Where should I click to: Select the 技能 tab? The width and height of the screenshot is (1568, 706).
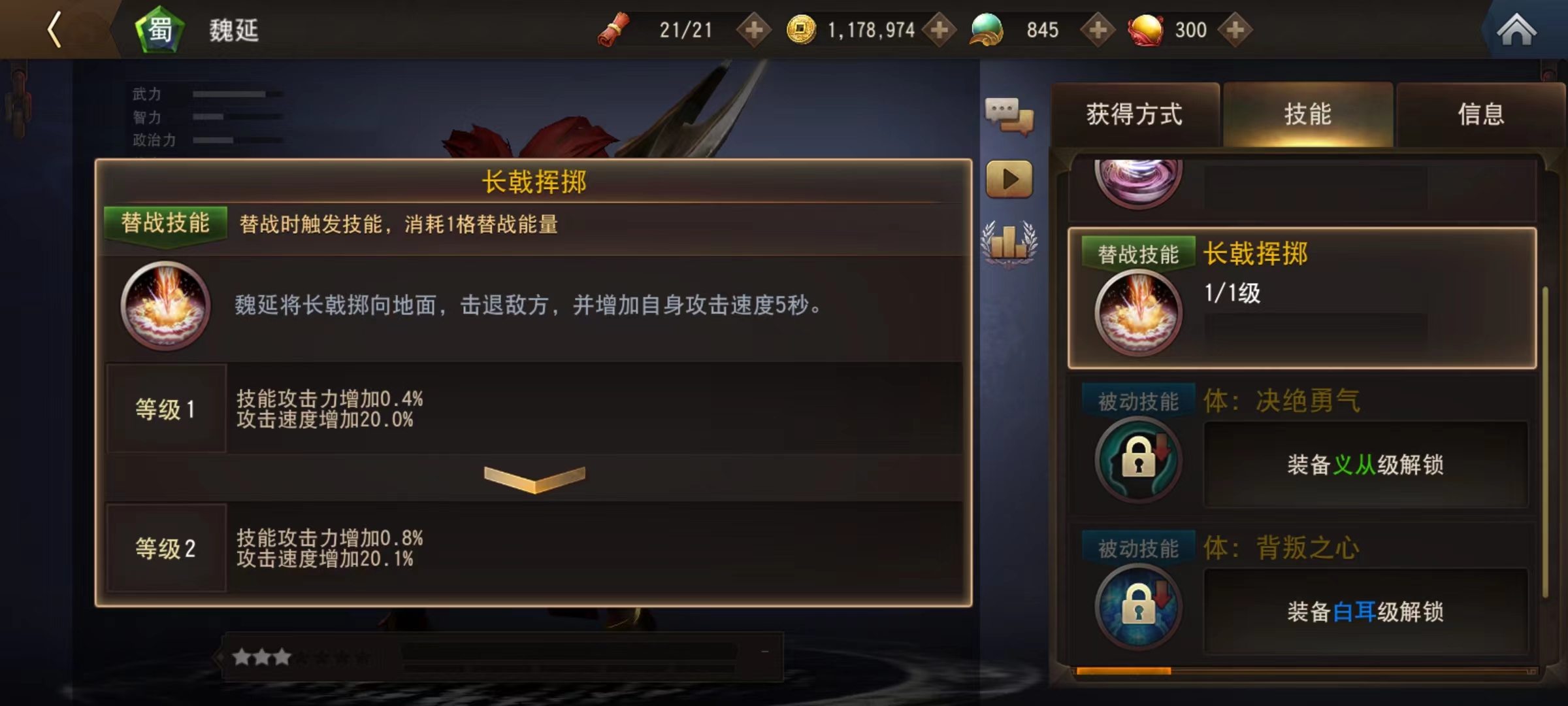[1308, 114]
